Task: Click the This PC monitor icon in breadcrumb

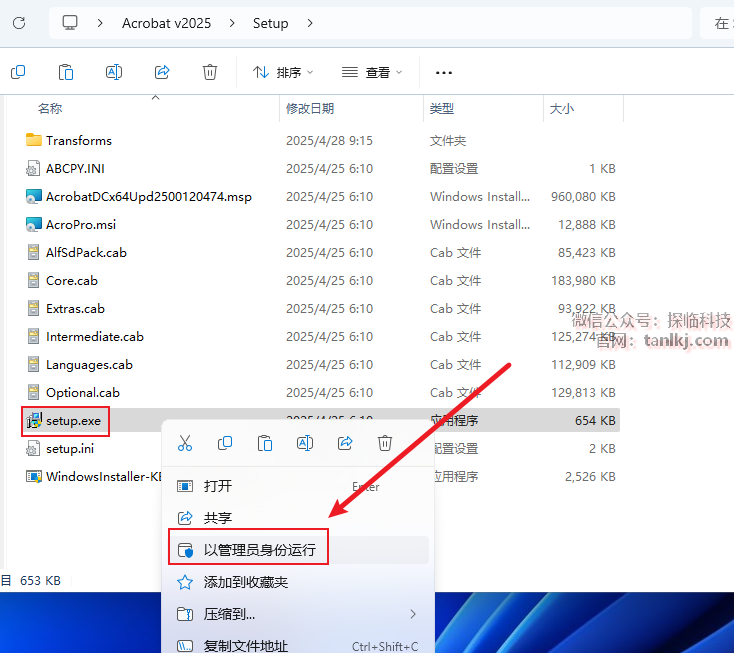Action: tap(70, 22)
